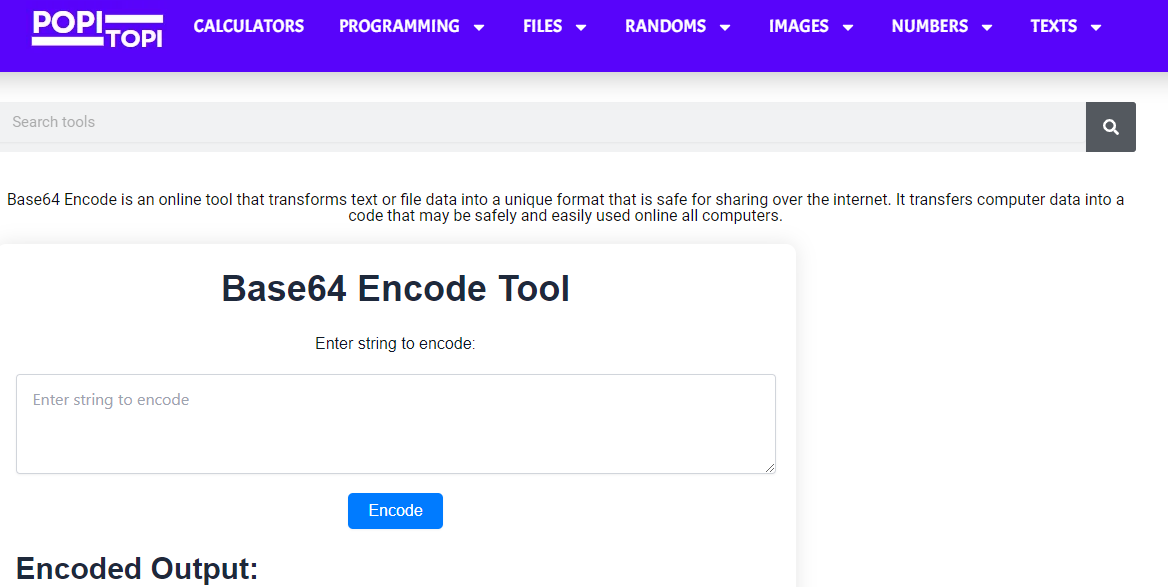Select the IMAGES menu entry

[x=798, y=27]
